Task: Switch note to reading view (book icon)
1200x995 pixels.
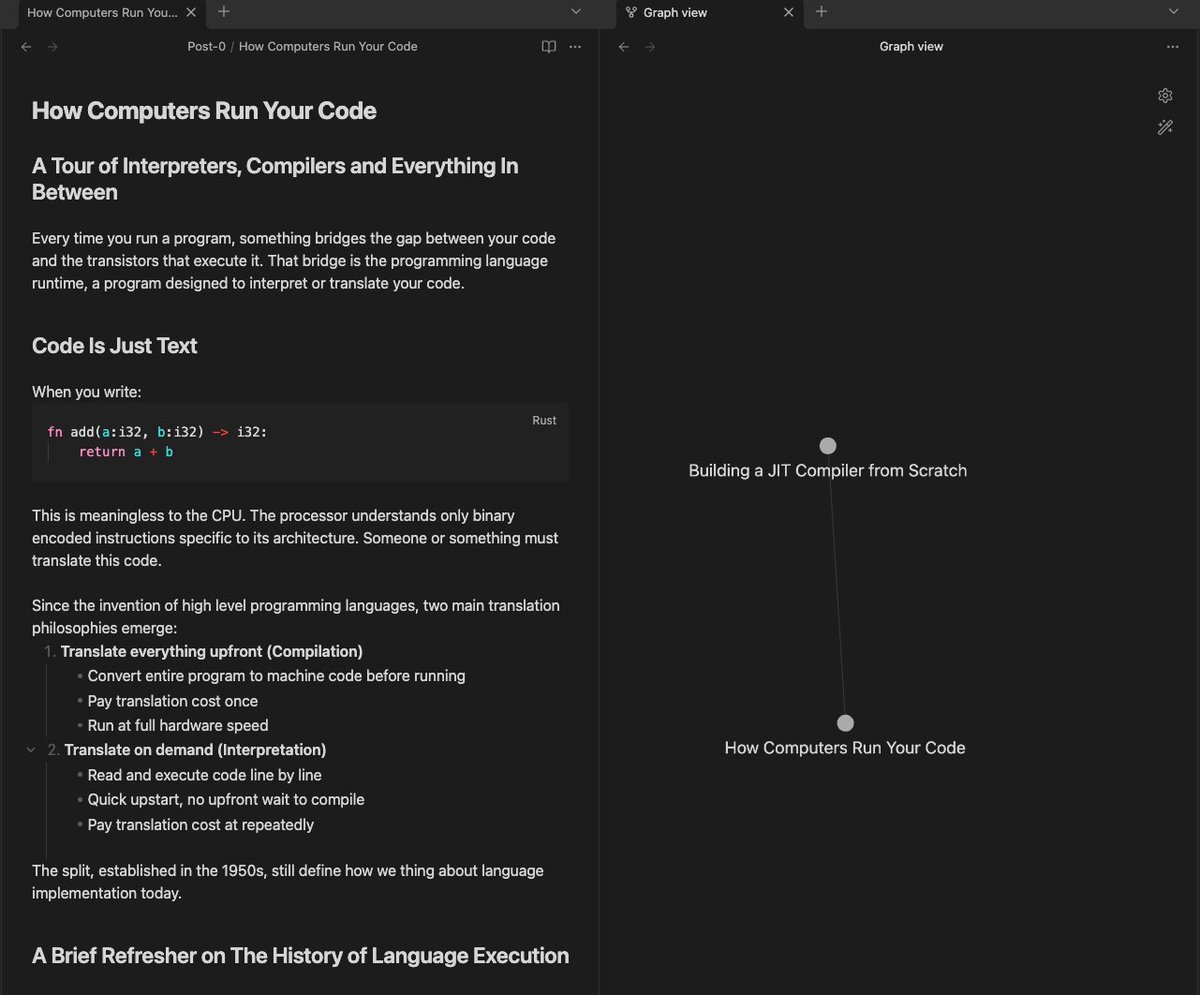Action: click(548, 46)
